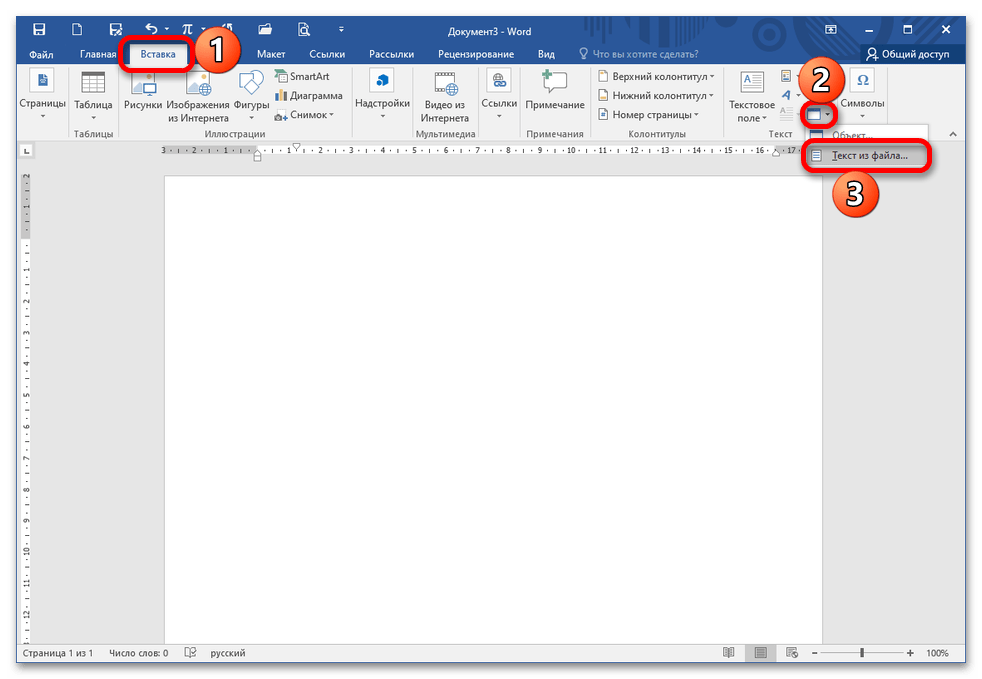The width and height of the screenshot is (982, 679).
Task: Expand the Верхний колонтитул dropdown
Action: (x=656, y=77)
